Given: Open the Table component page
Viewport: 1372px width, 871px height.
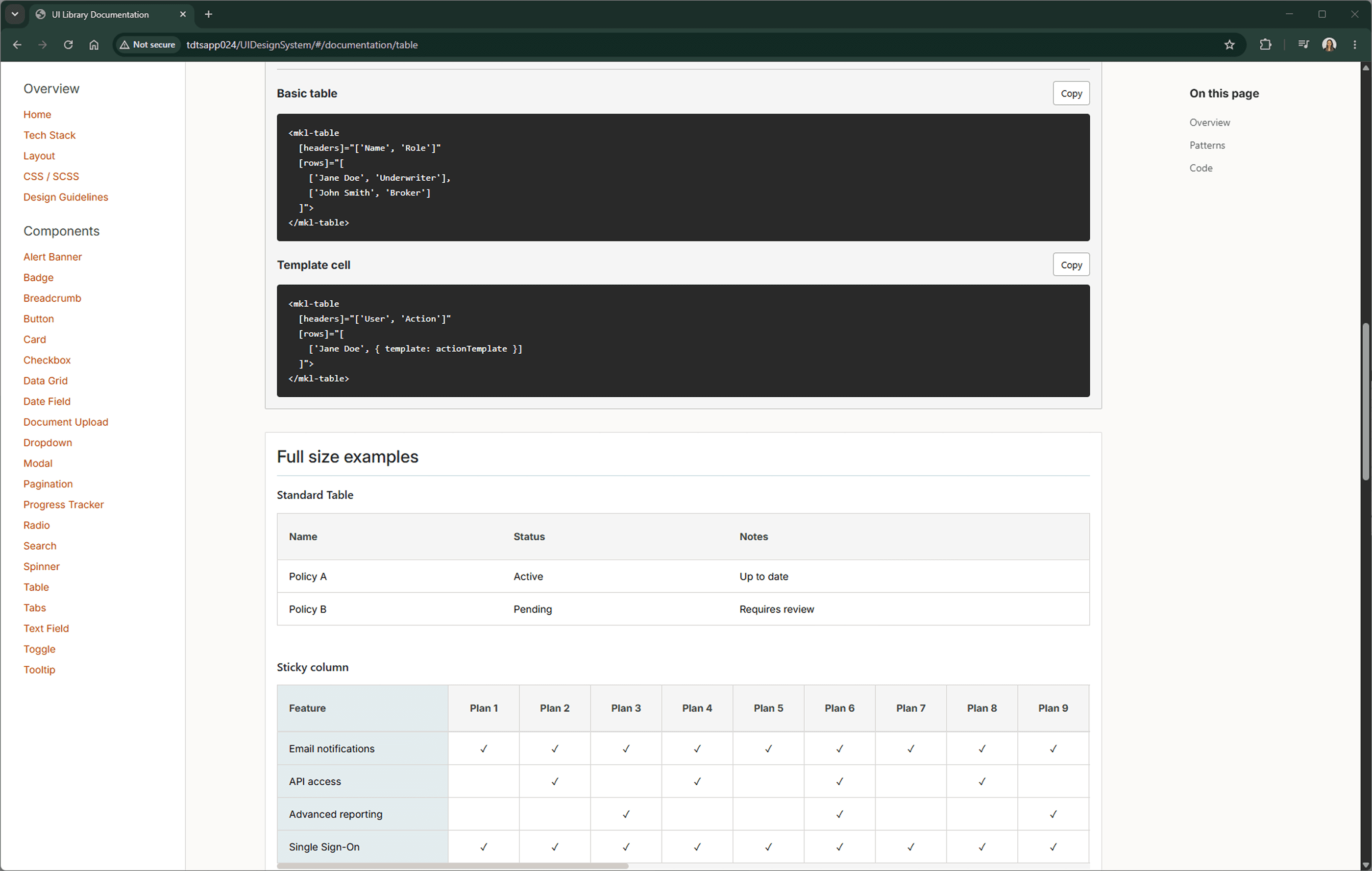Looking at the screenshot, I should pyautogui.click(x=36, y=587).
